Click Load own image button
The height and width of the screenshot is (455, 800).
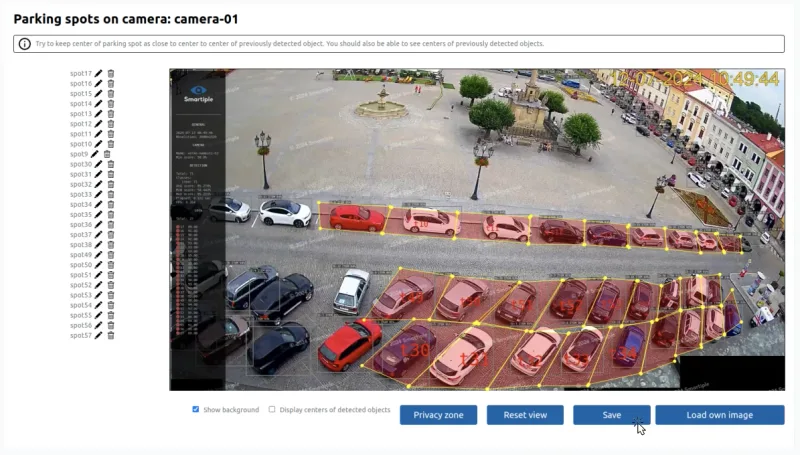(x=720, y=415)
